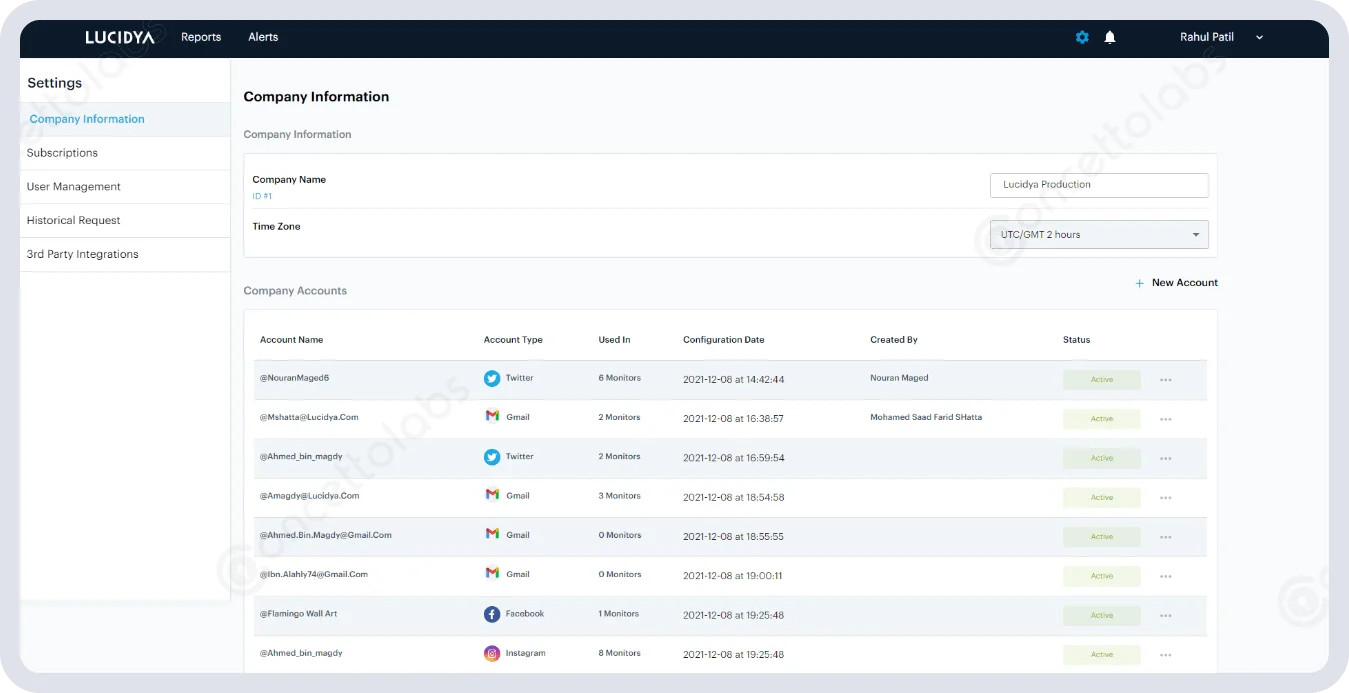Toggle Active status for @NouranMaged6
1349x693 pixels.
[1101, 379]
